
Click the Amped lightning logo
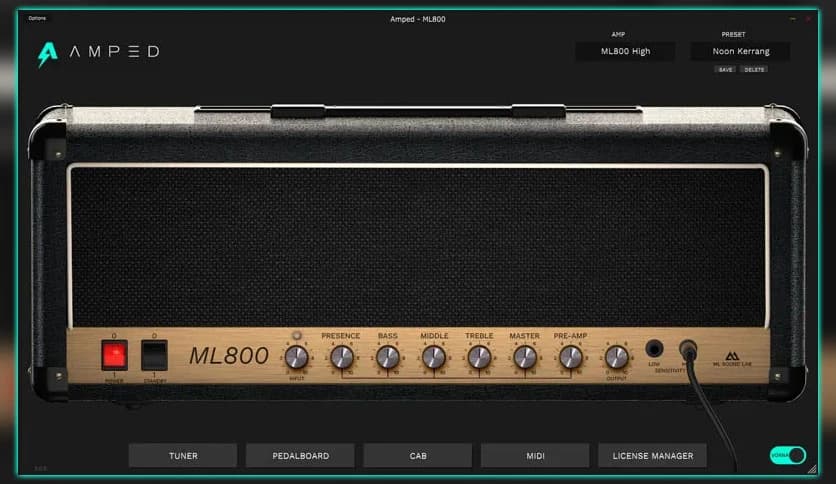[x=47, y=54]
